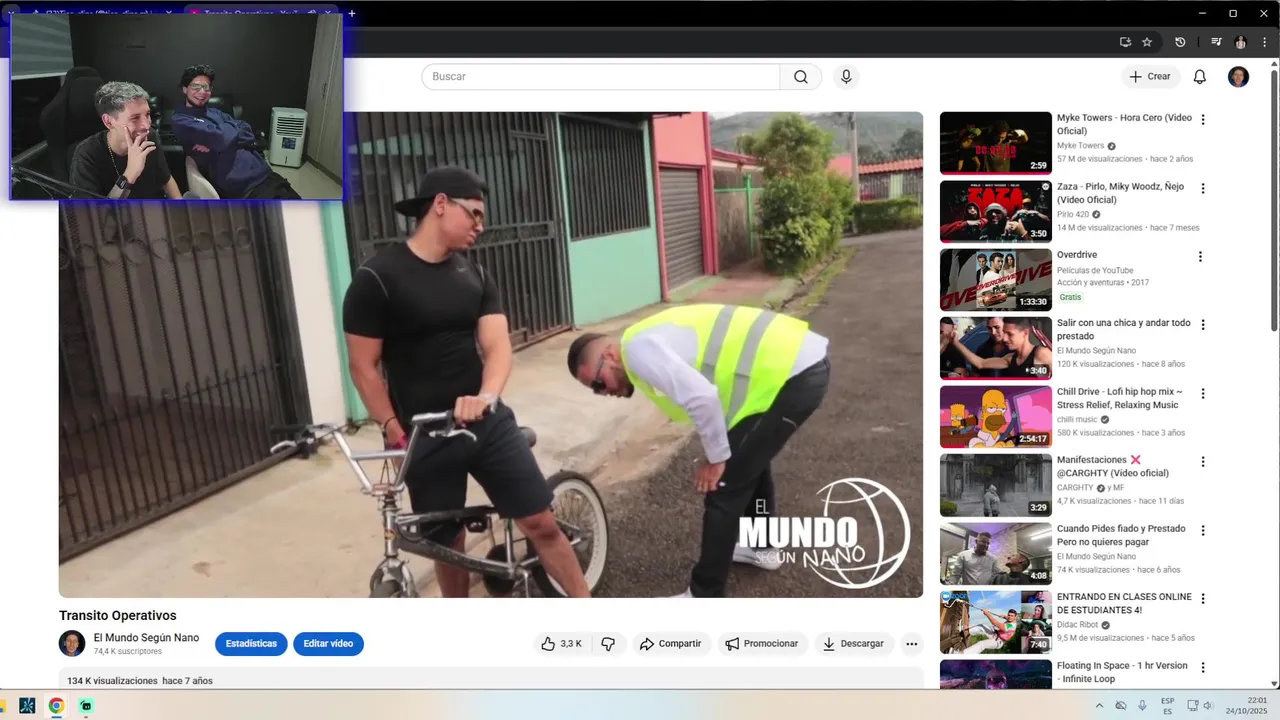1280x720 pixels.
Task: Click the tray microphone icon
Action: click(1142, 706)
